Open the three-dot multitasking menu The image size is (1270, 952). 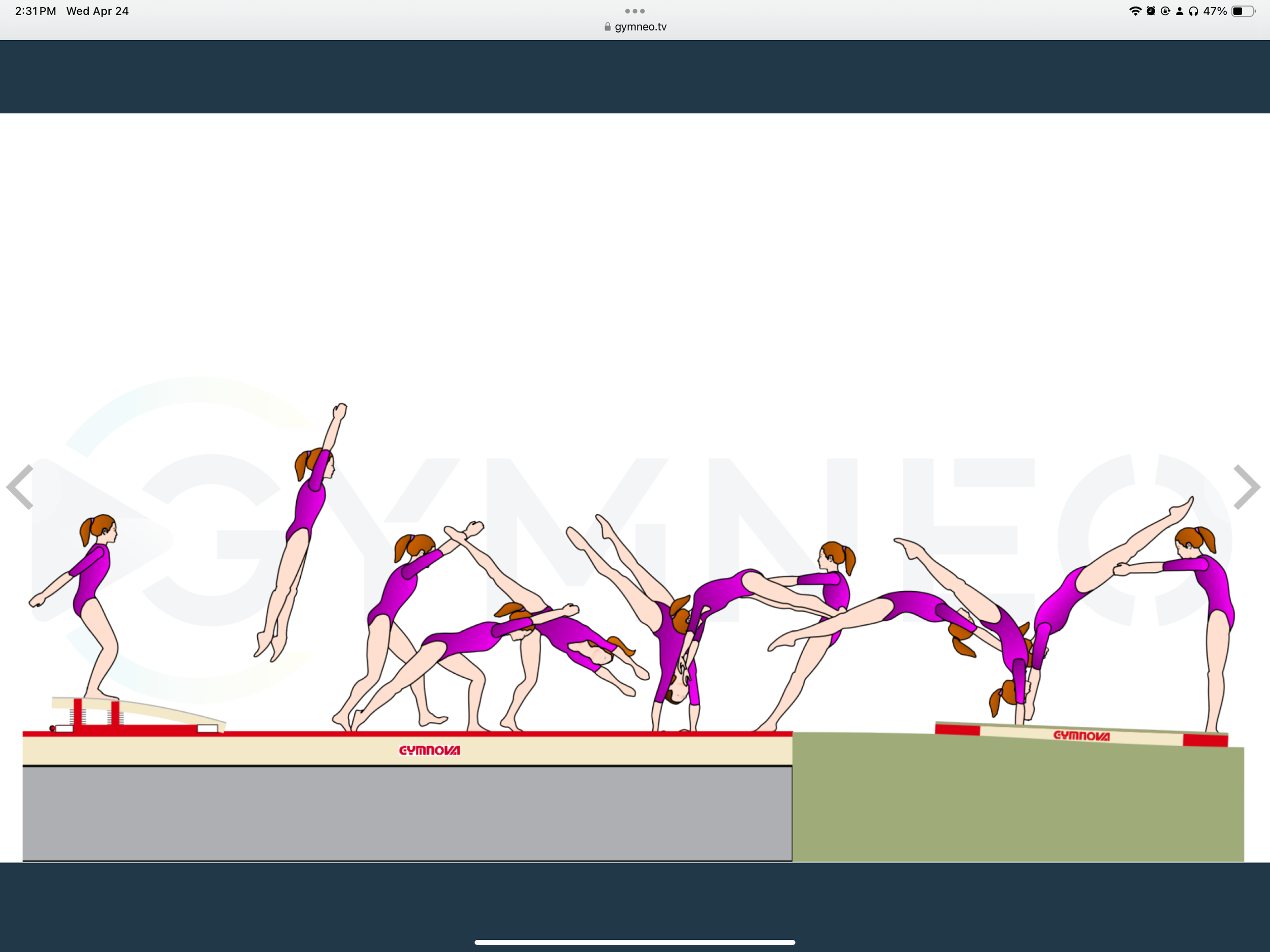(x=634, y=11)
